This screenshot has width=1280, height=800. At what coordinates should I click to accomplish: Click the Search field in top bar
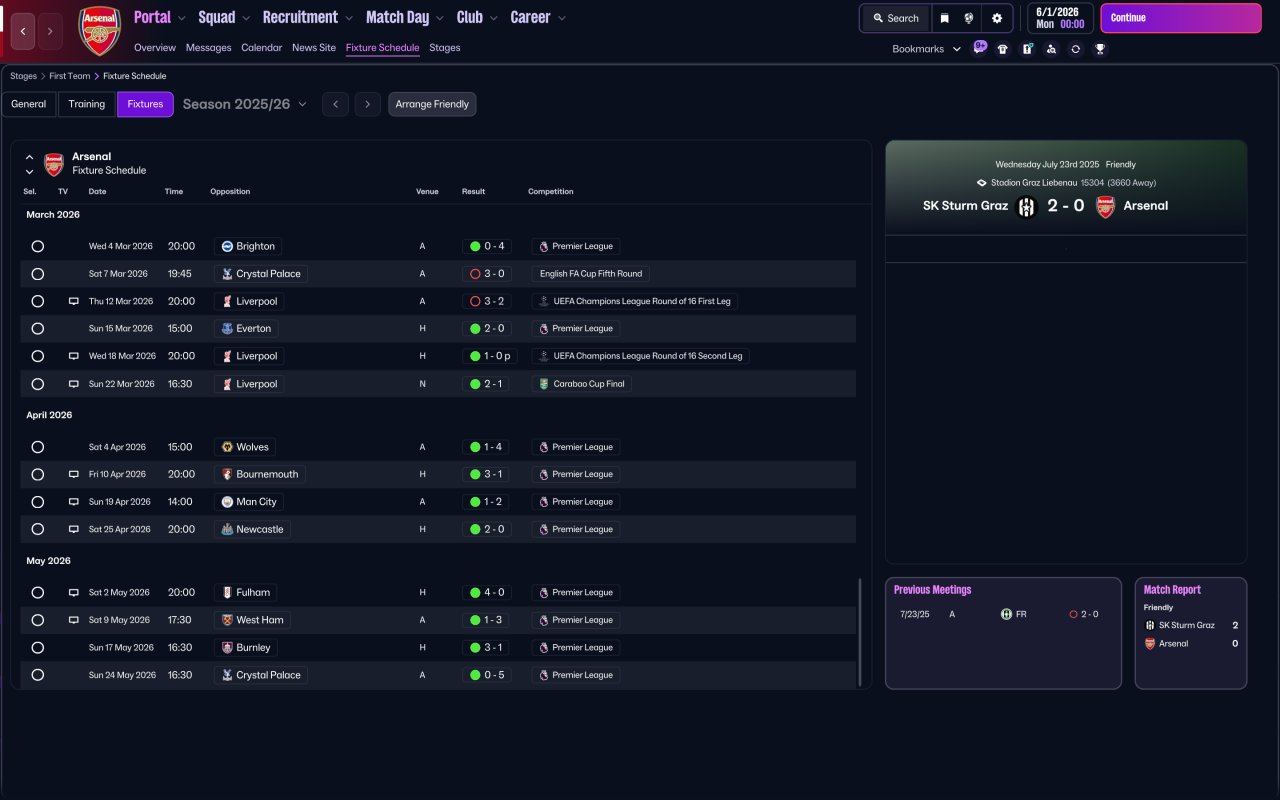(895, 18)
